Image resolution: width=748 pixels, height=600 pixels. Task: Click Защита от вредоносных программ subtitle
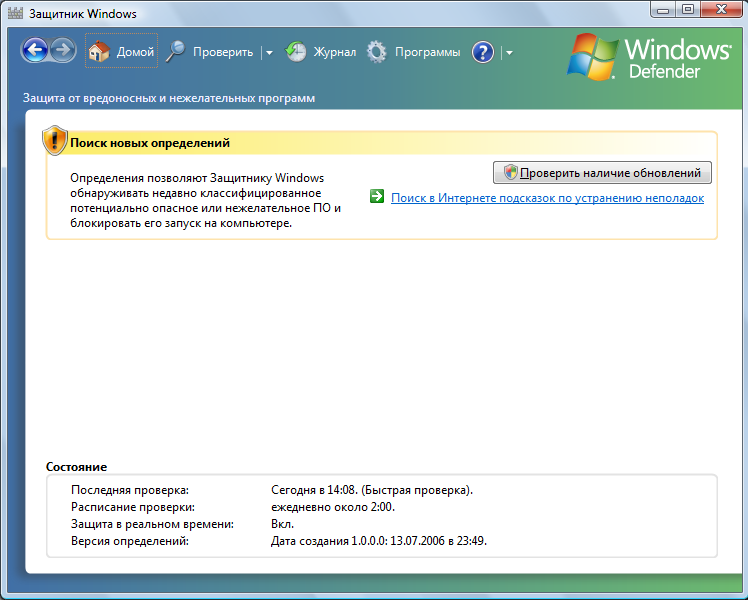tap(169, 98)
